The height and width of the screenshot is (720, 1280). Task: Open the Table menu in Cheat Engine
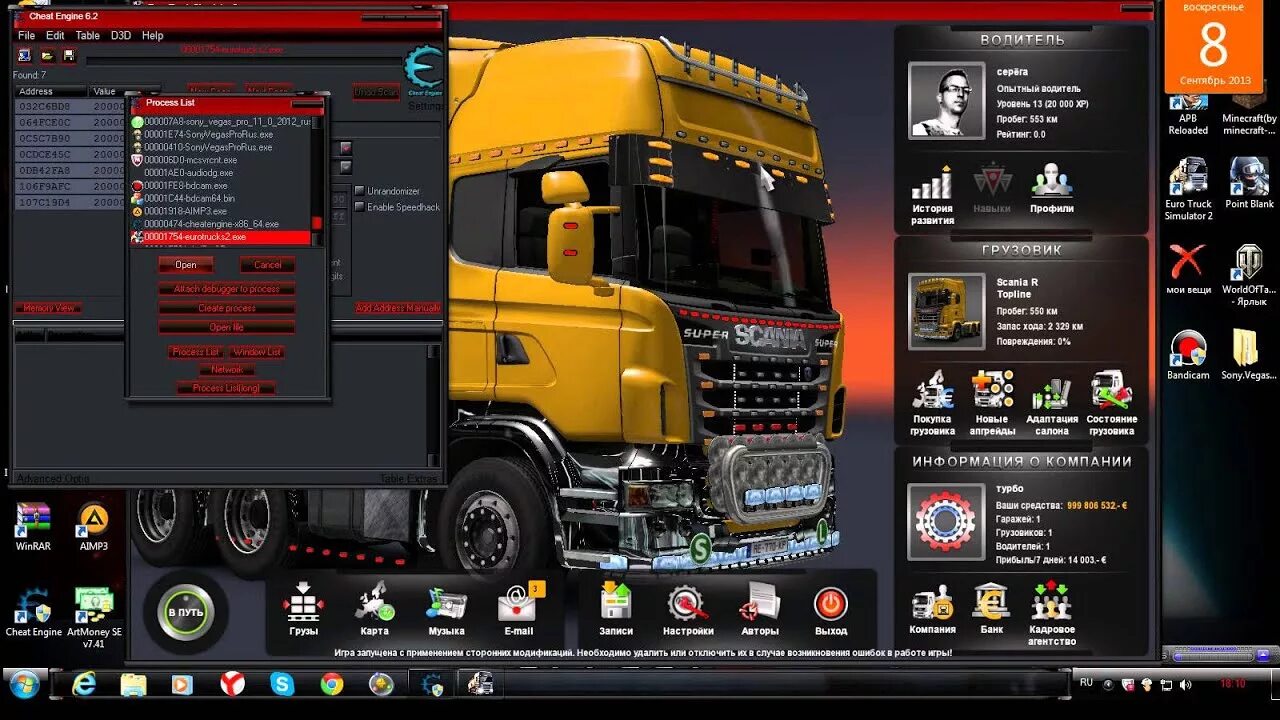point(88,35)
